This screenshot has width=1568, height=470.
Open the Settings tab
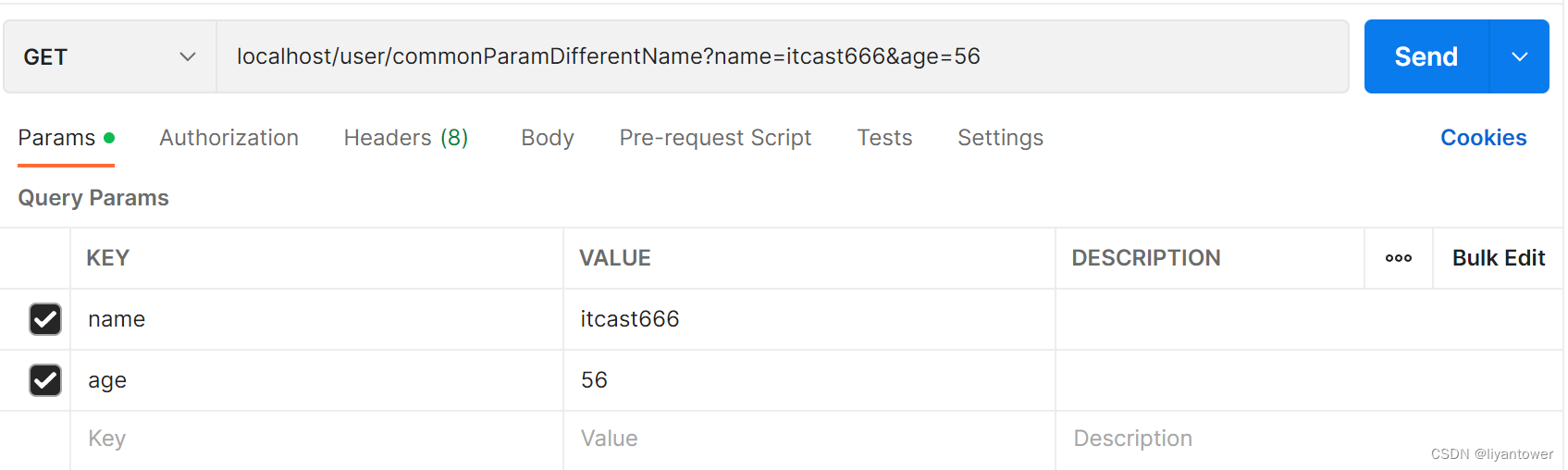pyautogui.click(x=1000, y=138)
